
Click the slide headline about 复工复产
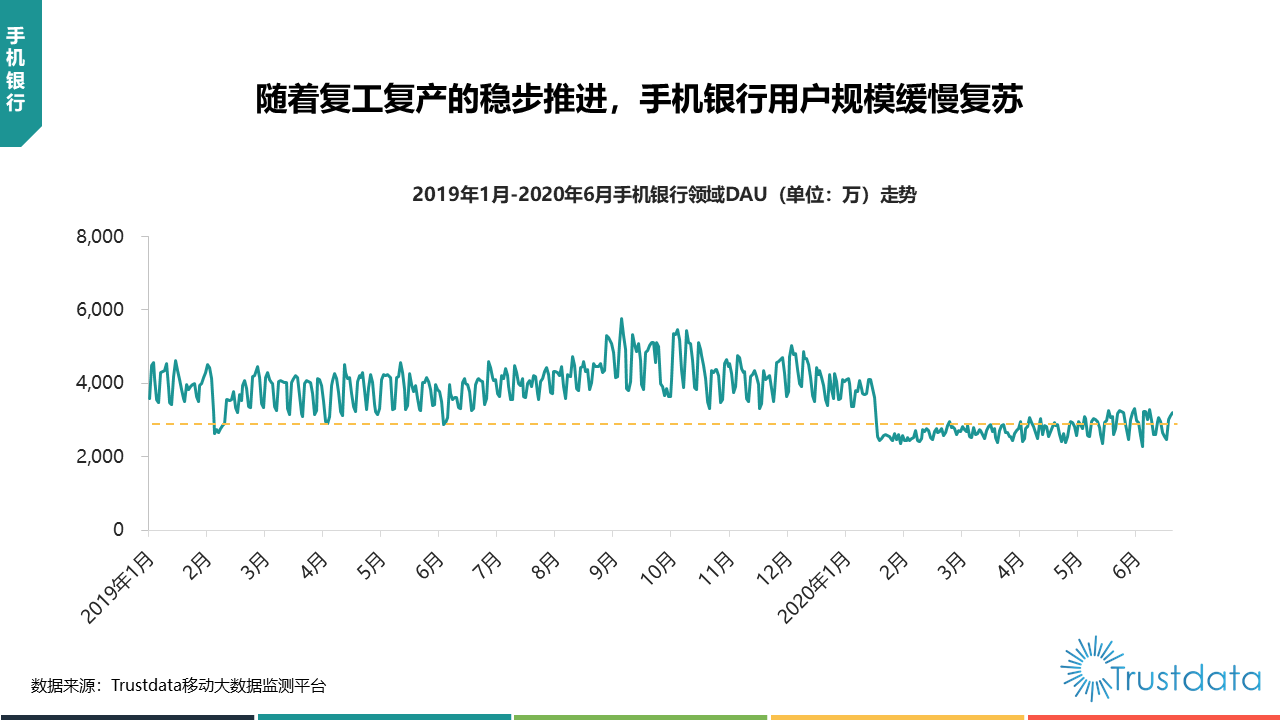(639, 100)
